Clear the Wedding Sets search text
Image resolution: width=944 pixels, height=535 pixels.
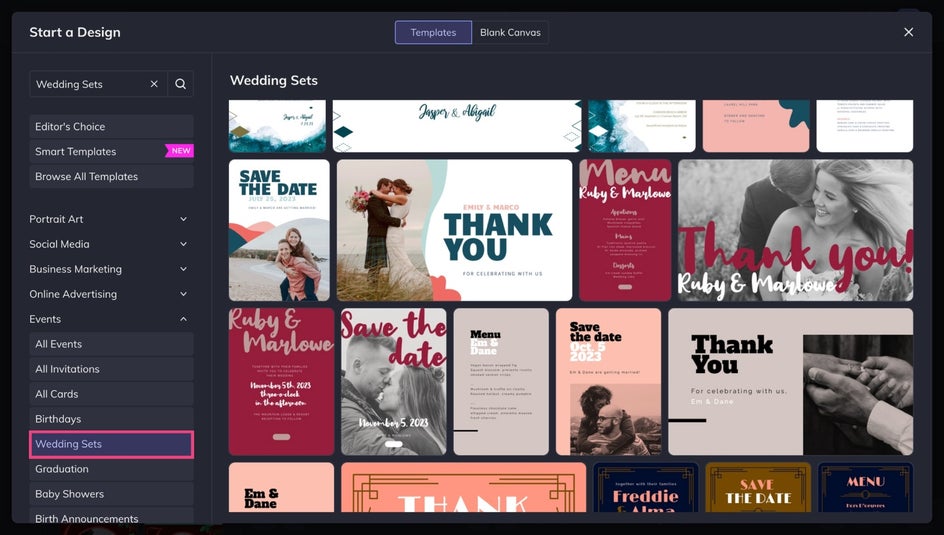pos(154,84)
